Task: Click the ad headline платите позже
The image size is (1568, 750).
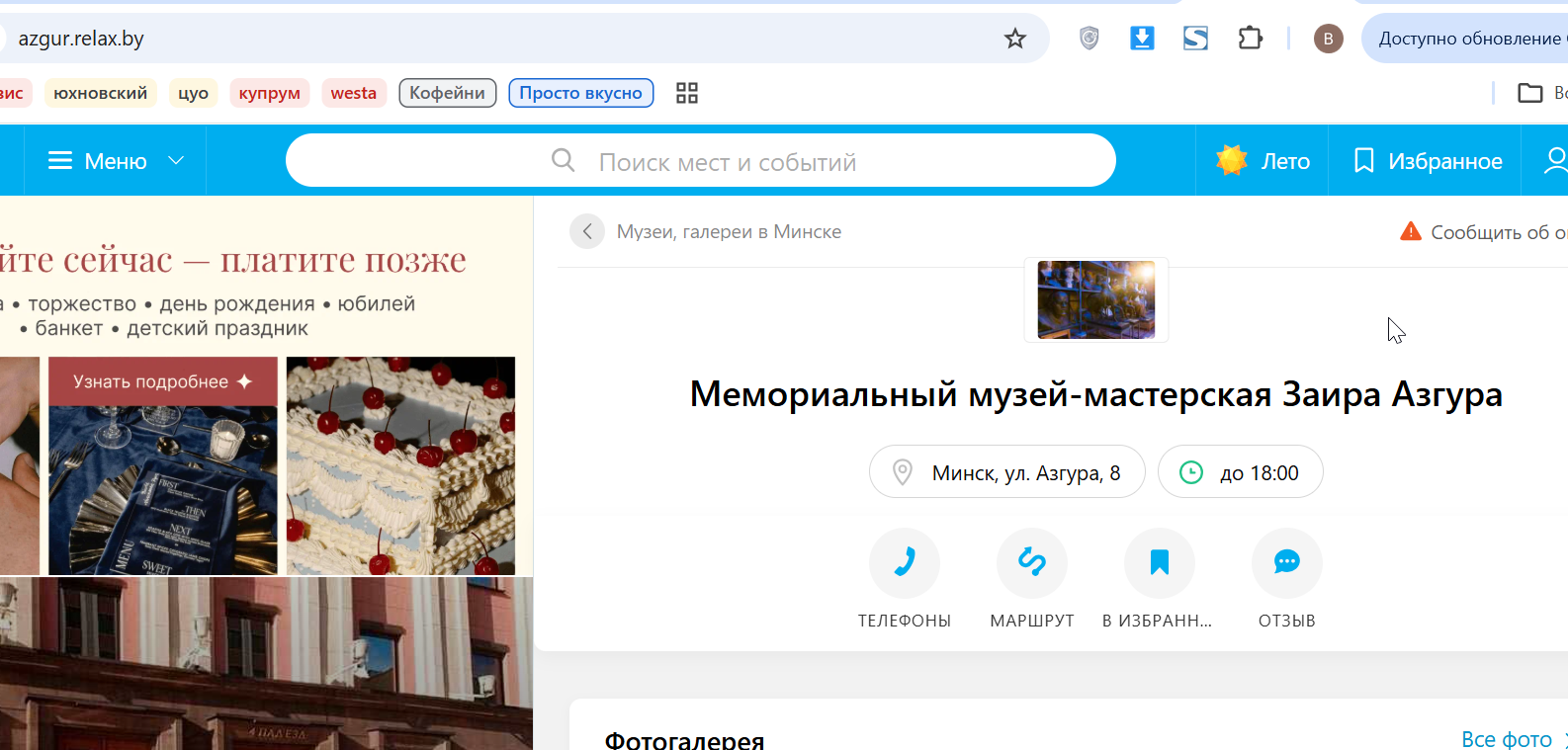Action: point(342,260)
